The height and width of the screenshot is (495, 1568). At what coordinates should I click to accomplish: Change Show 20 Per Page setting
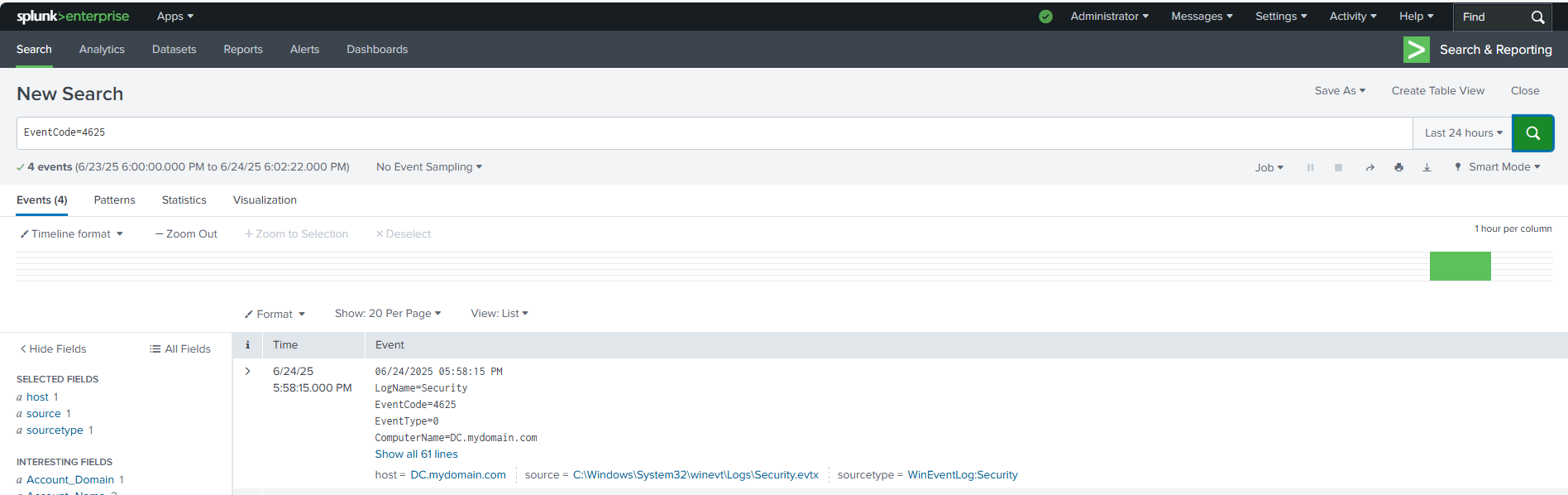(x=388, y=314)
